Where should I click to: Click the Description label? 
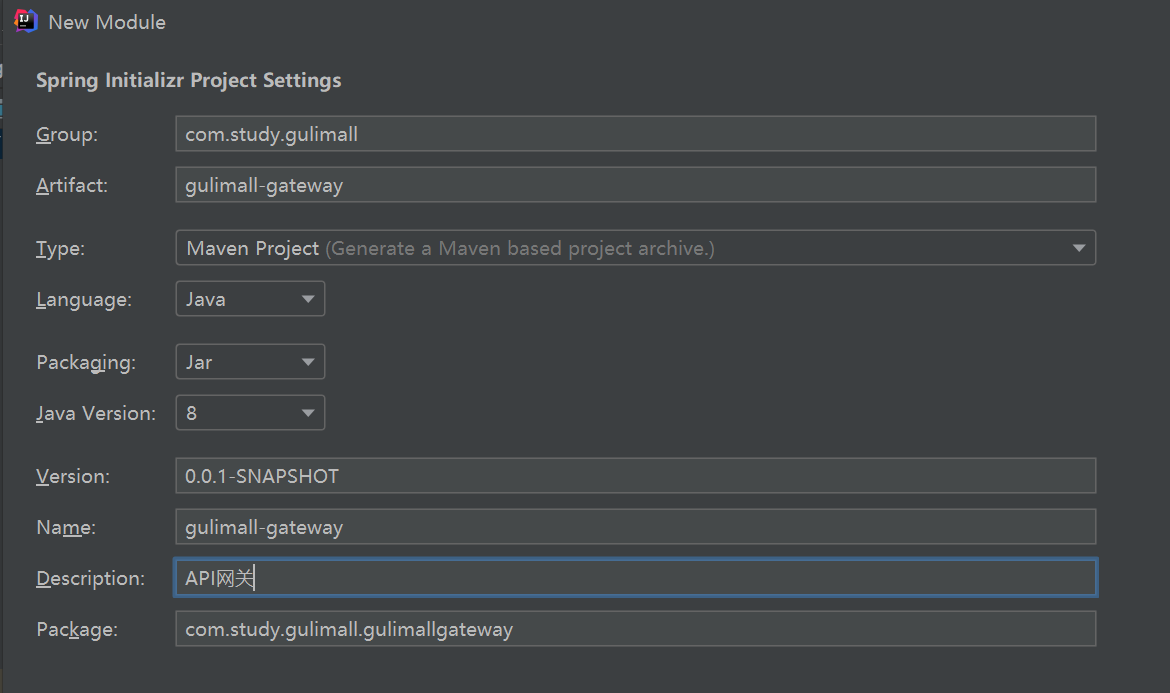point(90,578)
